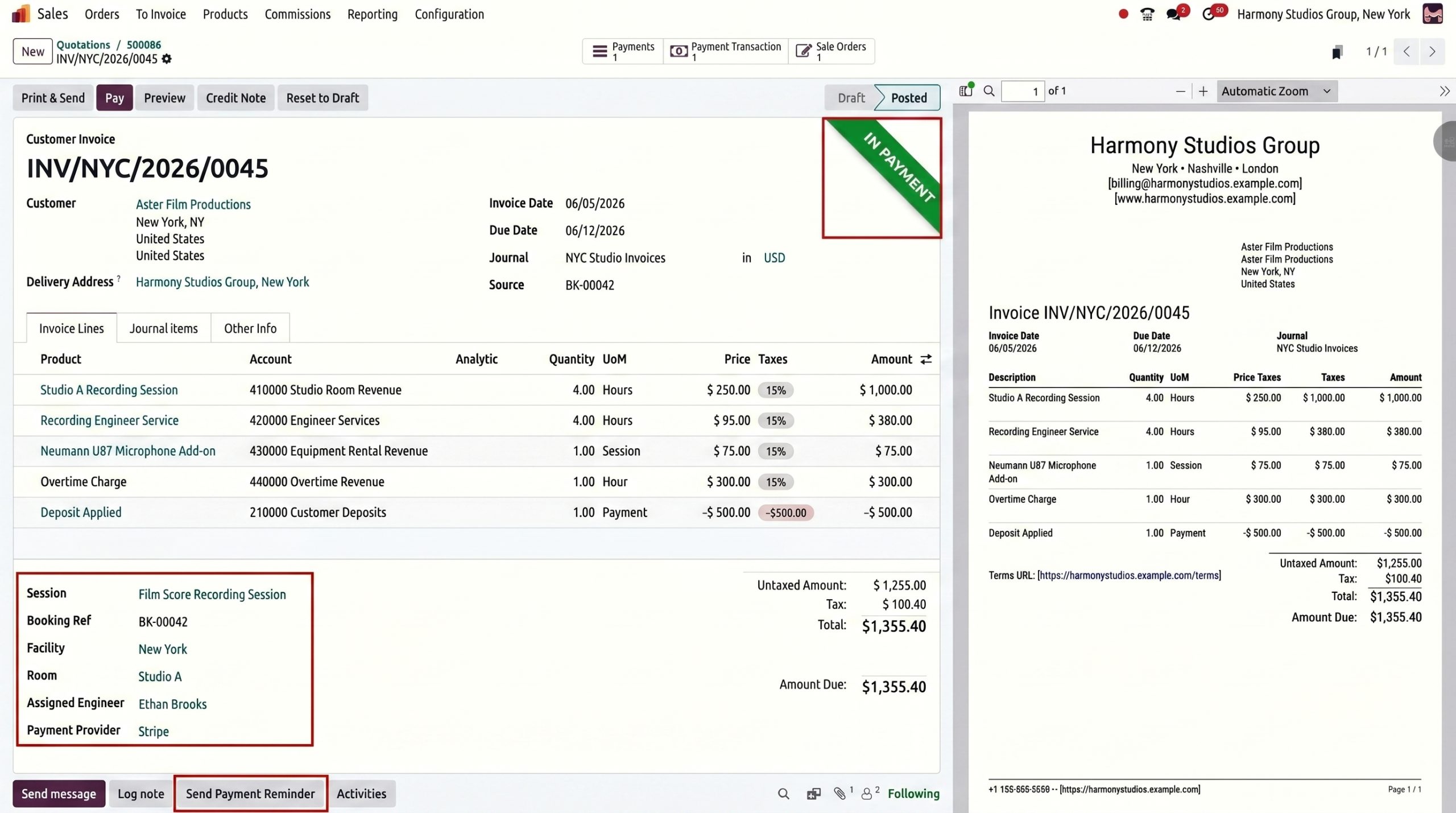Click the Send message button

(x=59, y=794)
